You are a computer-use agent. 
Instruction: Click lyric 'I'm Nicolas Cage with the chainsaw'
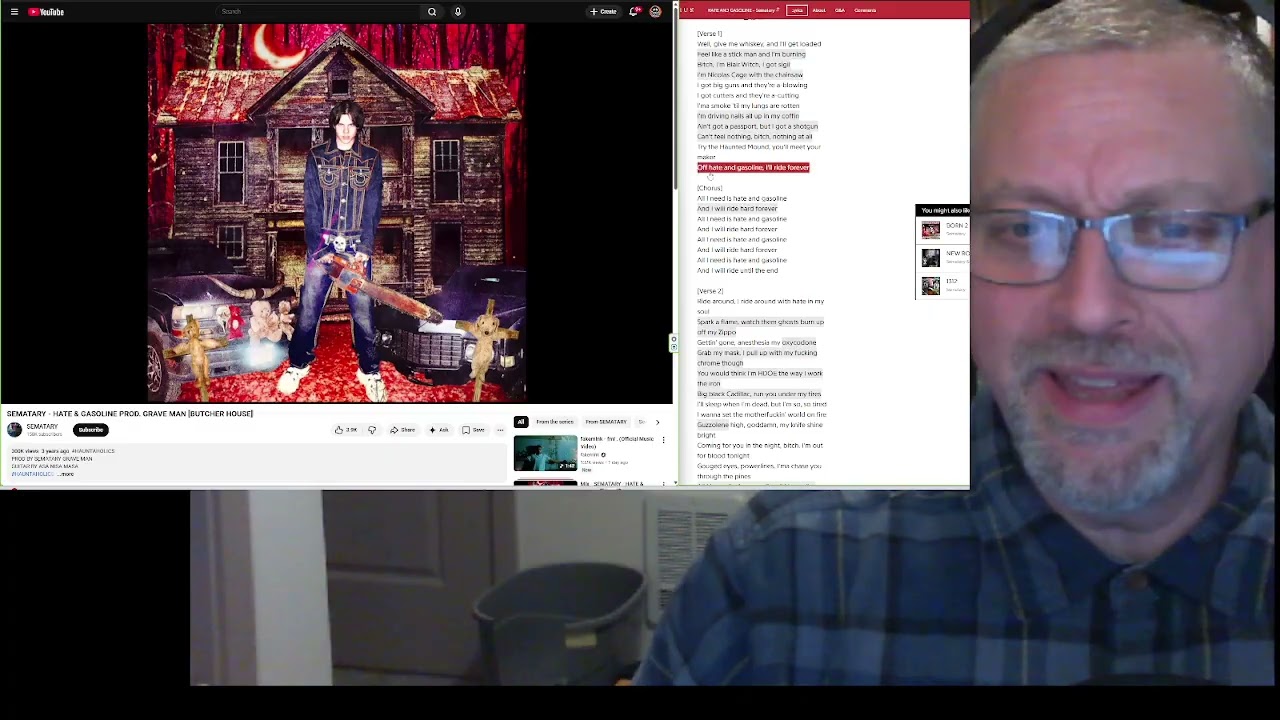pos(750,75)
